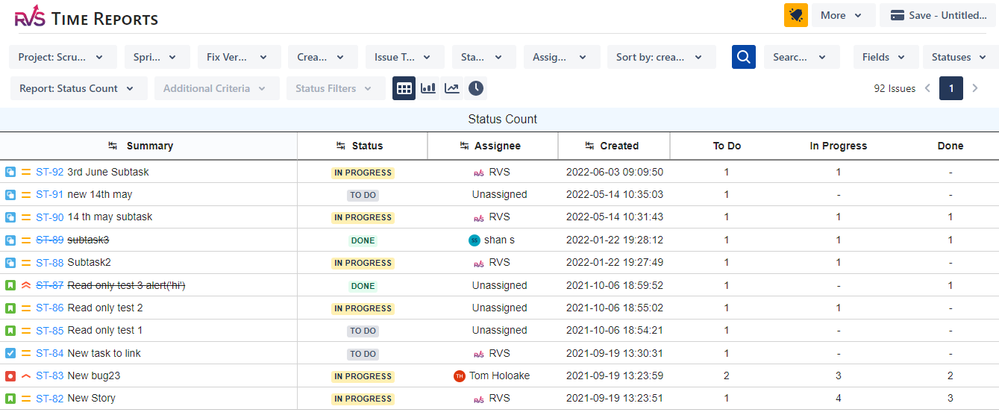
Task: Open issue link ST-83
Action: [50, 376]
